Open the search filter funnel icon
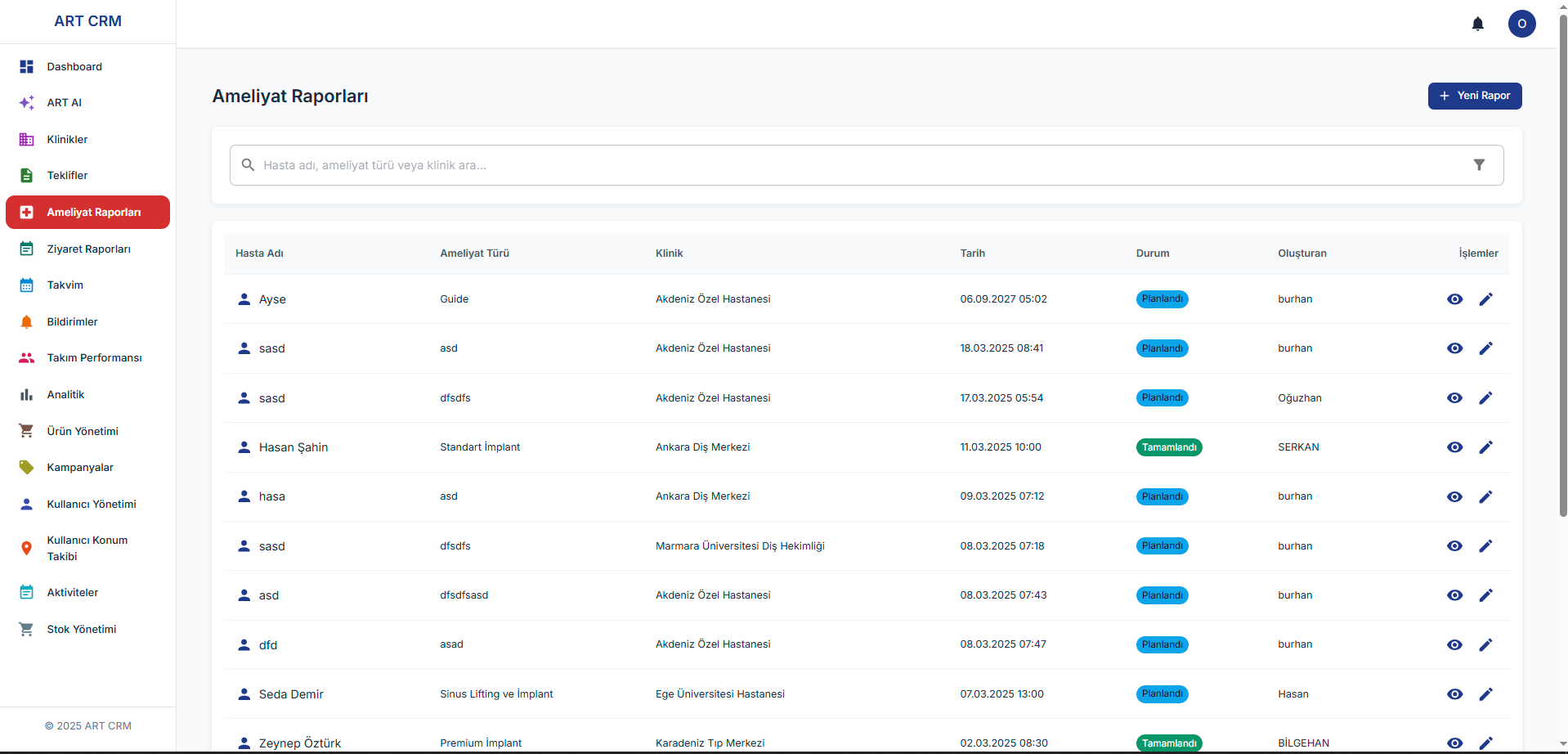 point(1478,165)
